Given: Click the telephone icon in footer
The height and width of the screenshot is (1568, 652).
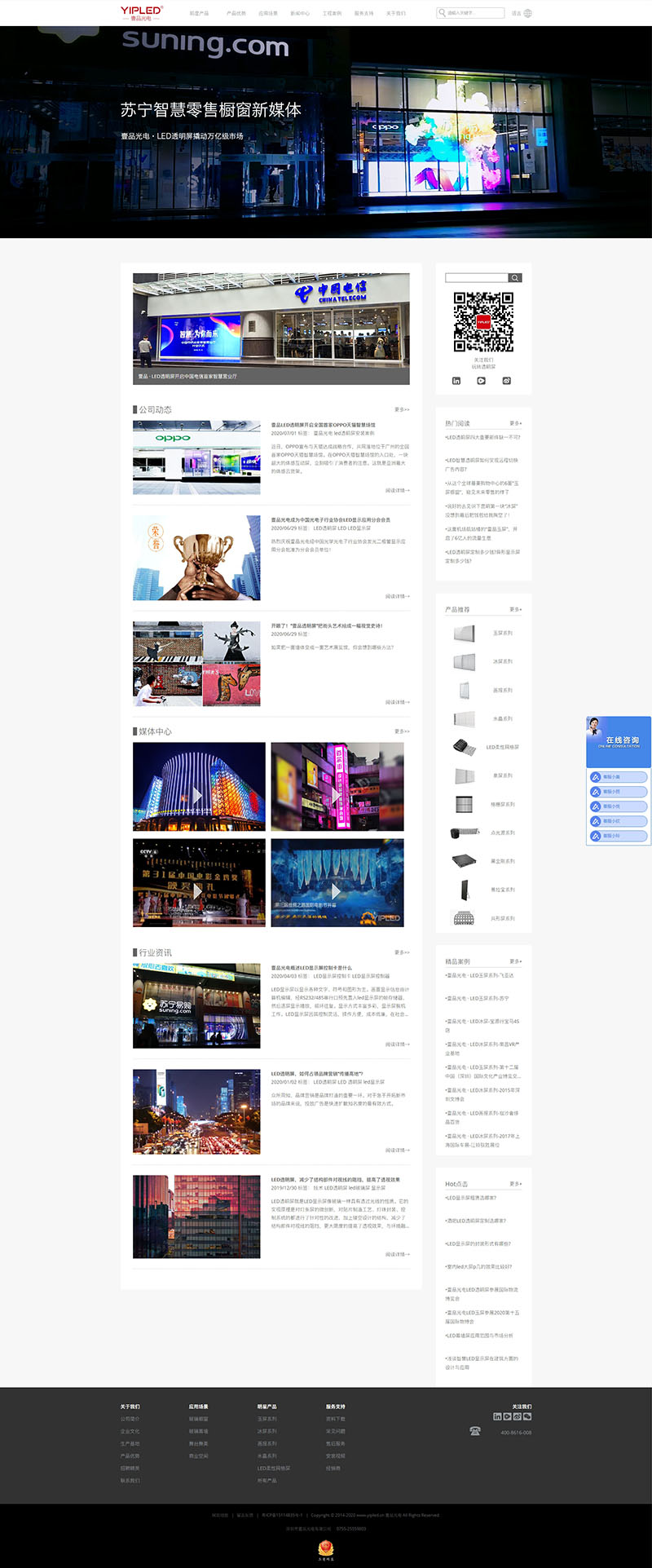Looking at the screenshot, I should 475,1431.
